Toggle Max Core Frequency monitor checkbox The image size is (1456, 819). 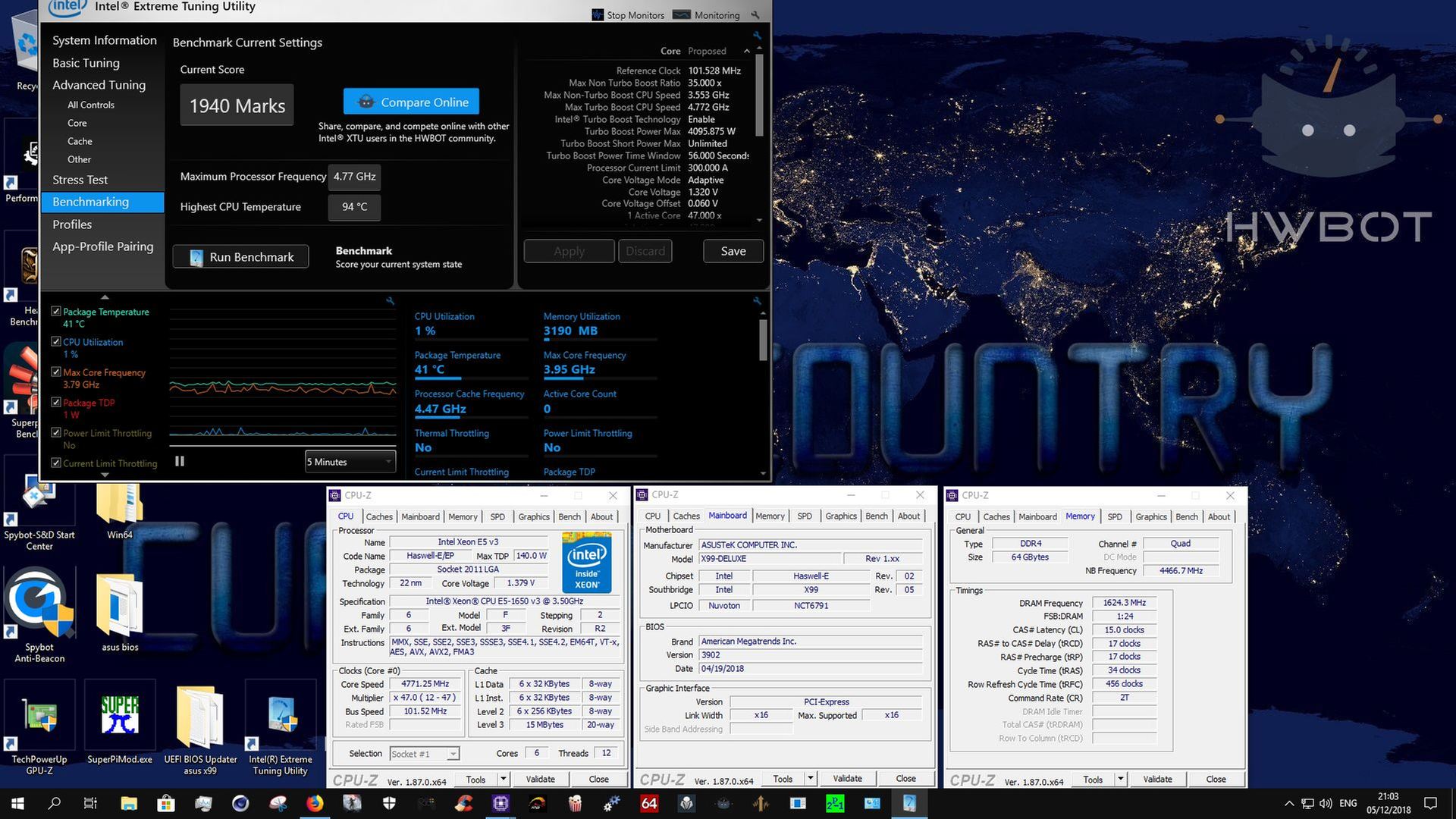(55, 372)
